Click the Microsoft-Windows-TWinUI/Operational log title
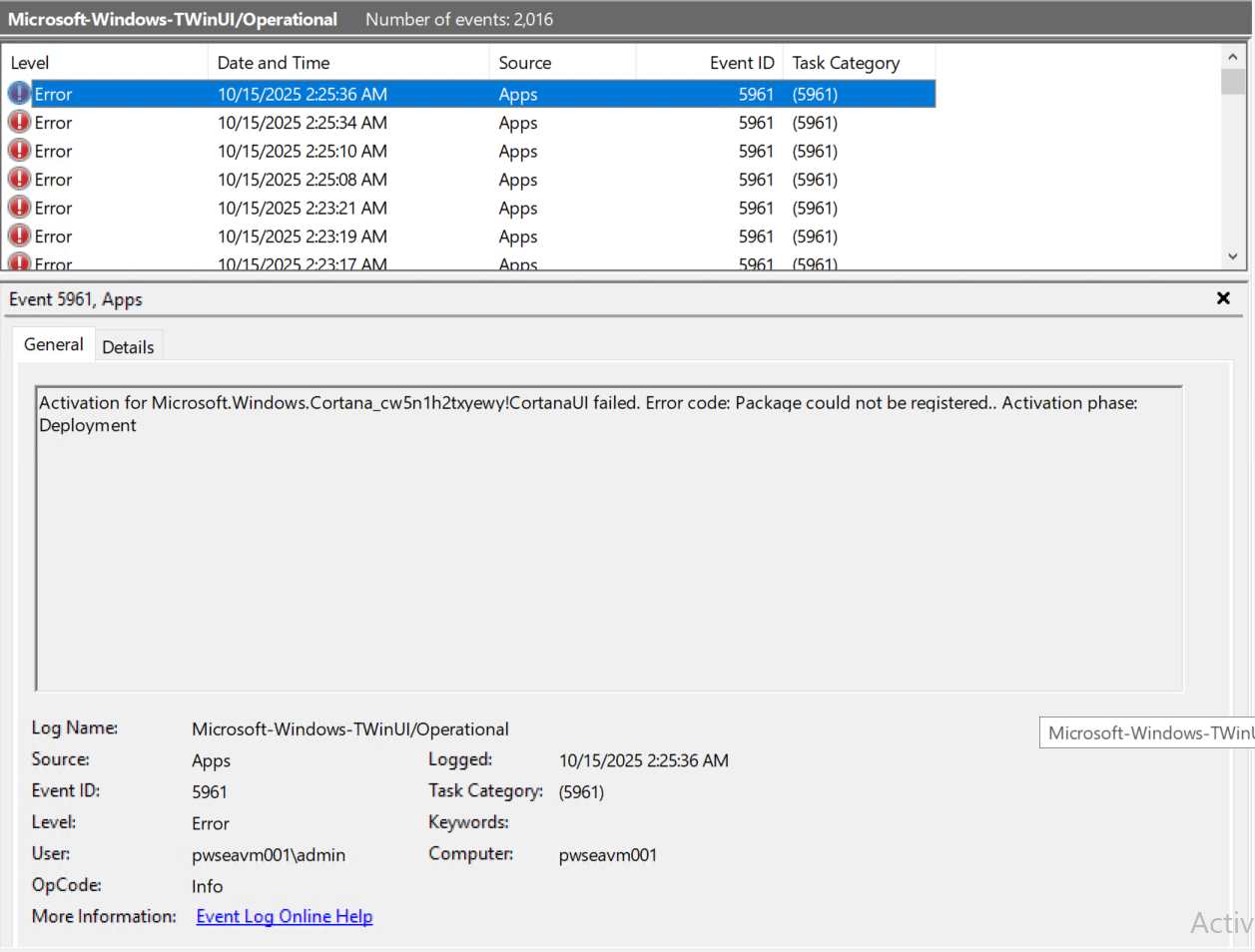 (x=173, y=19)
